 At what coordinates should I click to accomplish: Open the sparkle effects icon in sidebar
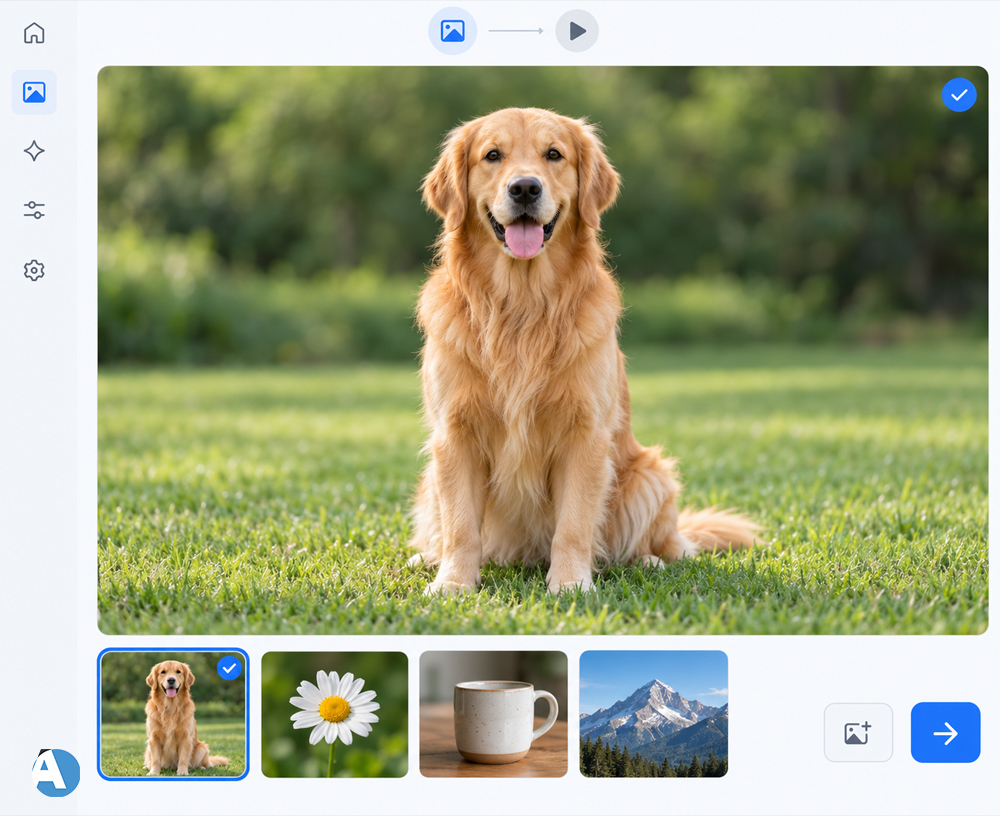(x=34, y=151)
